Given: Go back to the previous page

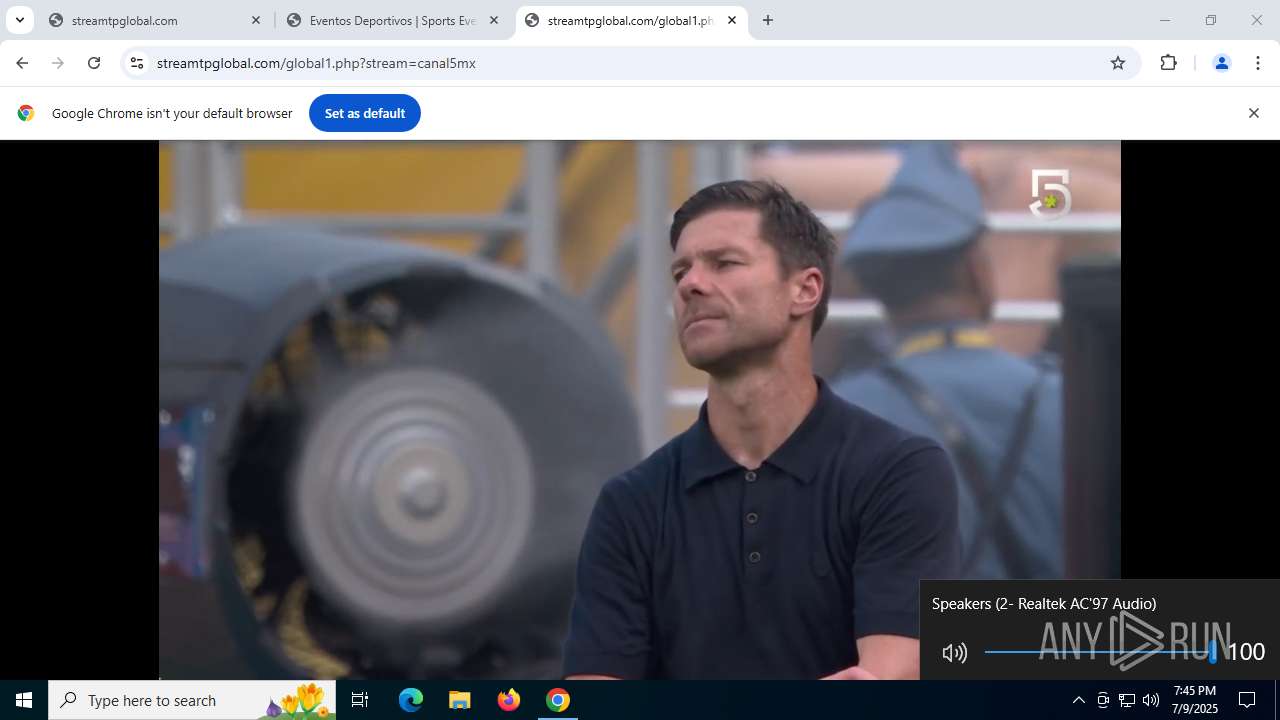Looking at the screenshot, I should point(22,63).
